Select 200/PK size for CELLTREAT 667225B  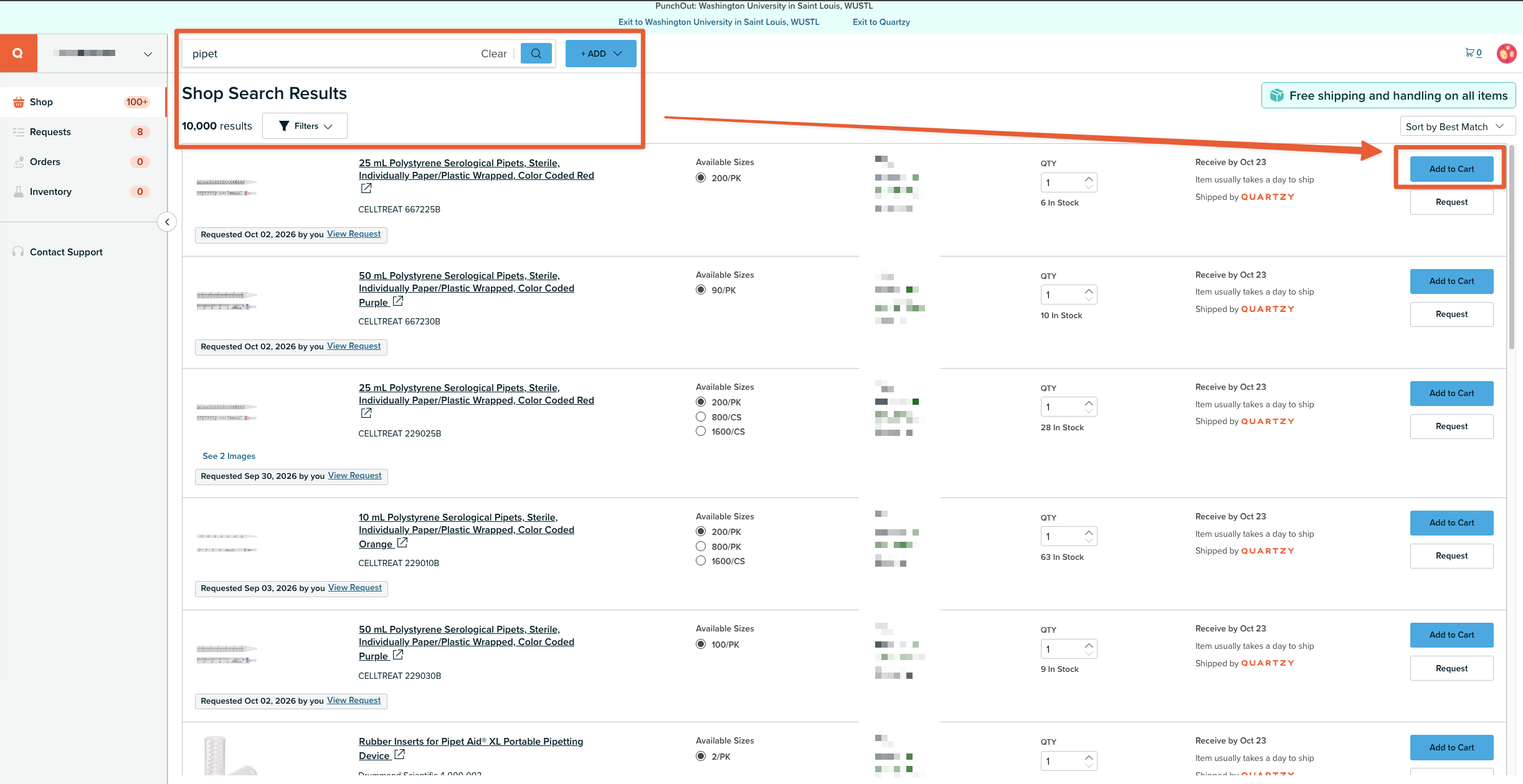(x=701, y=178)
